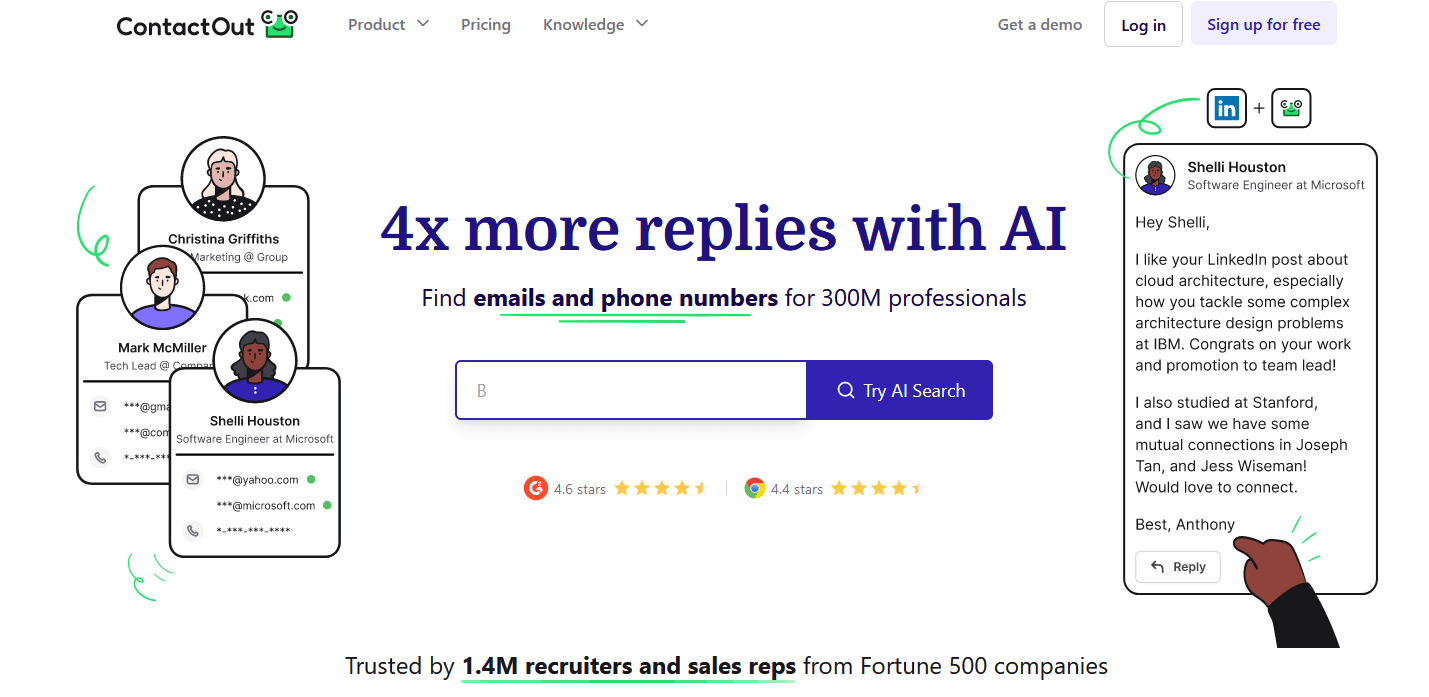Select the LinkedIn icon near the message card
The height and width of the screenshot is (697, 1429).
1226,108
